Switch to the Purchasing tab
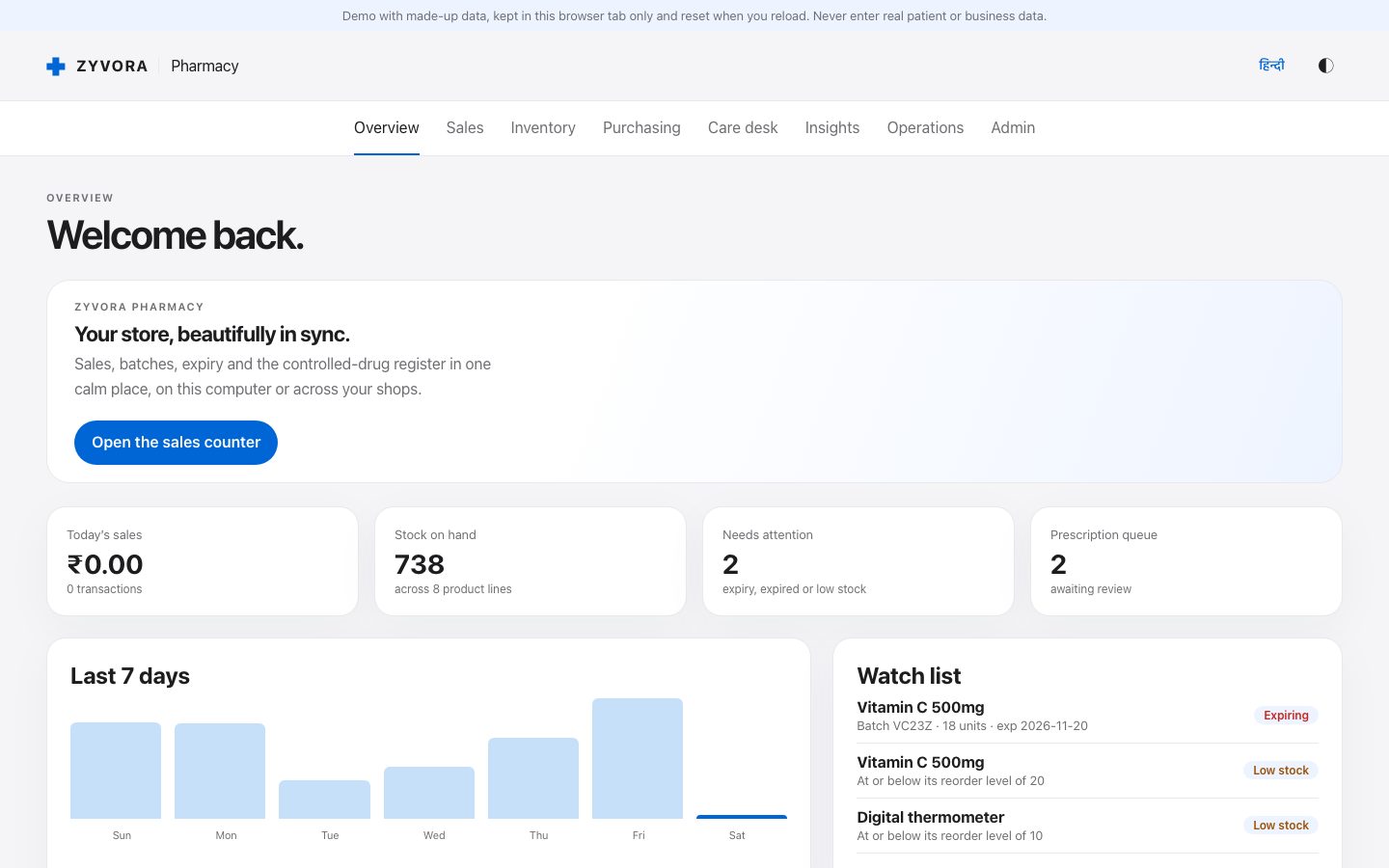This screenshot has height=868, width=1389. 641,127
